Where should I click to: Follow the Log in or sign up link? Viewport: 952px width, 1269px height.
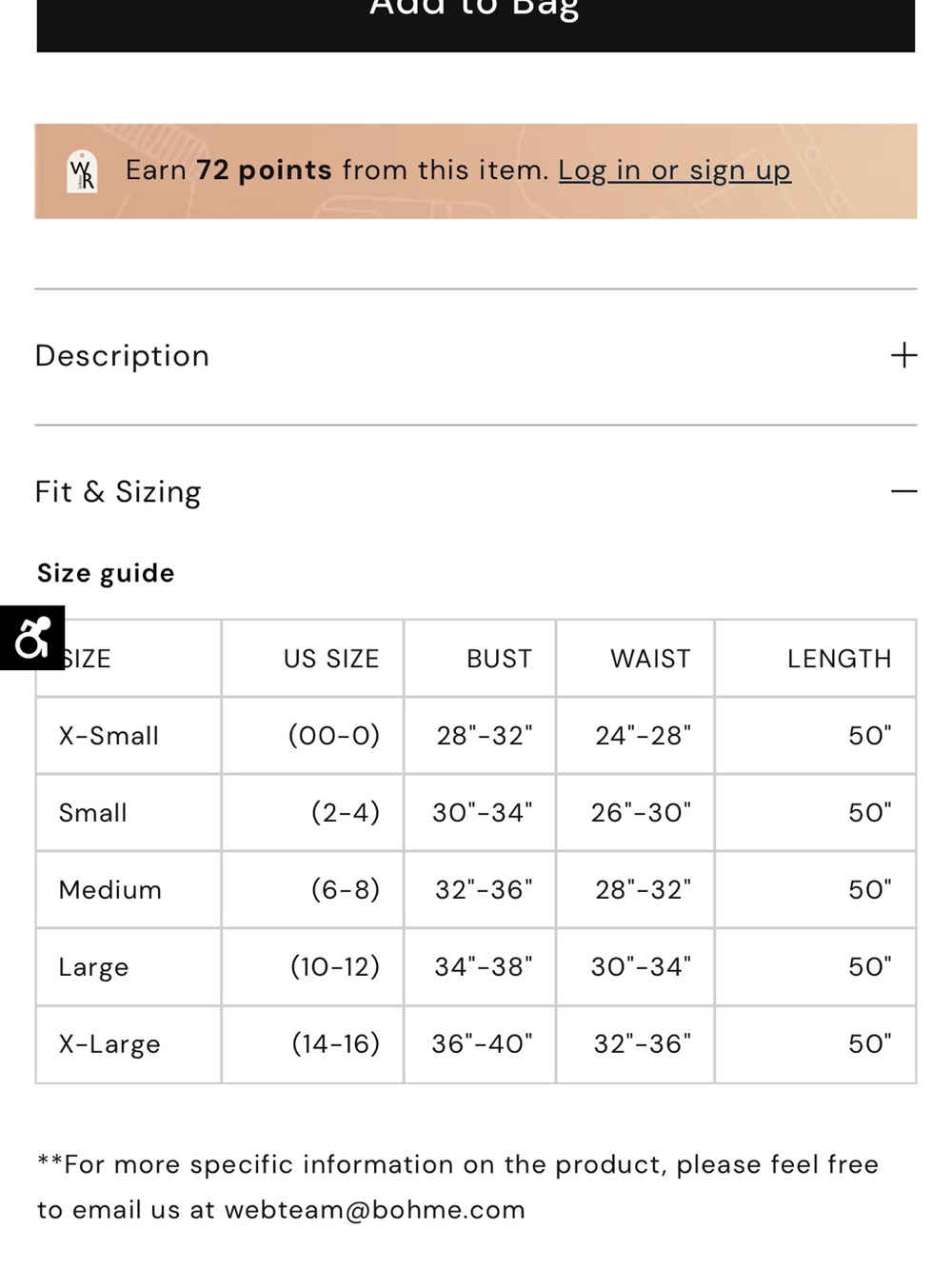click(x=674, y=170)
